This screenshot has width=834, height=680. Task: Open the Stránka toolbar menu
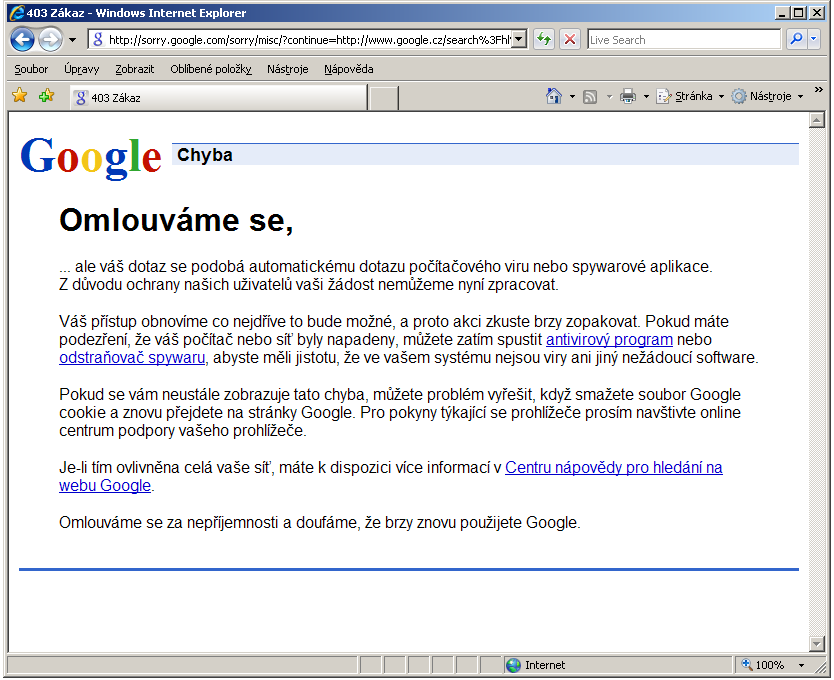[690, 96]
